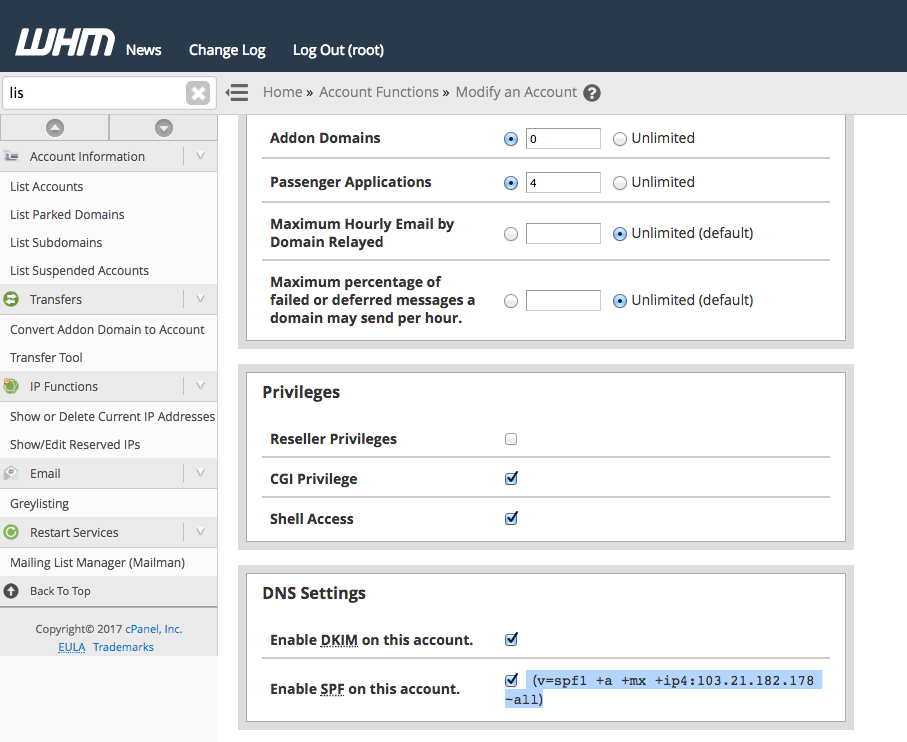Viewport: 907px width, 742px height.
Task: Collapse the IP Functions section chevron
Action: coord(200,386)
